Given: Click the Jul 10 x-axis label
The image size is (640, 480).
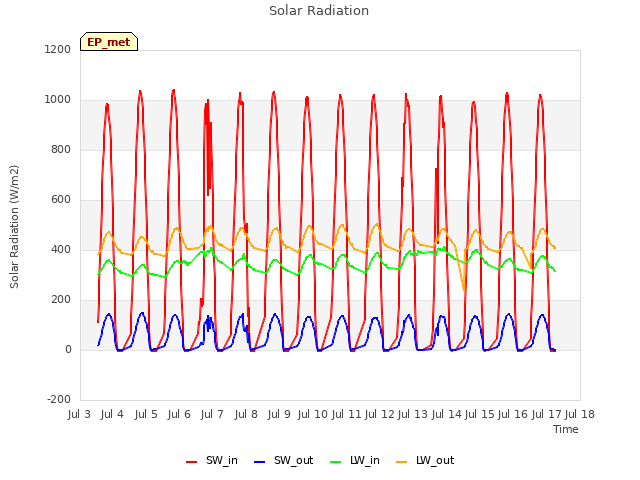Looking at the screenshot, I should coord(313,414).
